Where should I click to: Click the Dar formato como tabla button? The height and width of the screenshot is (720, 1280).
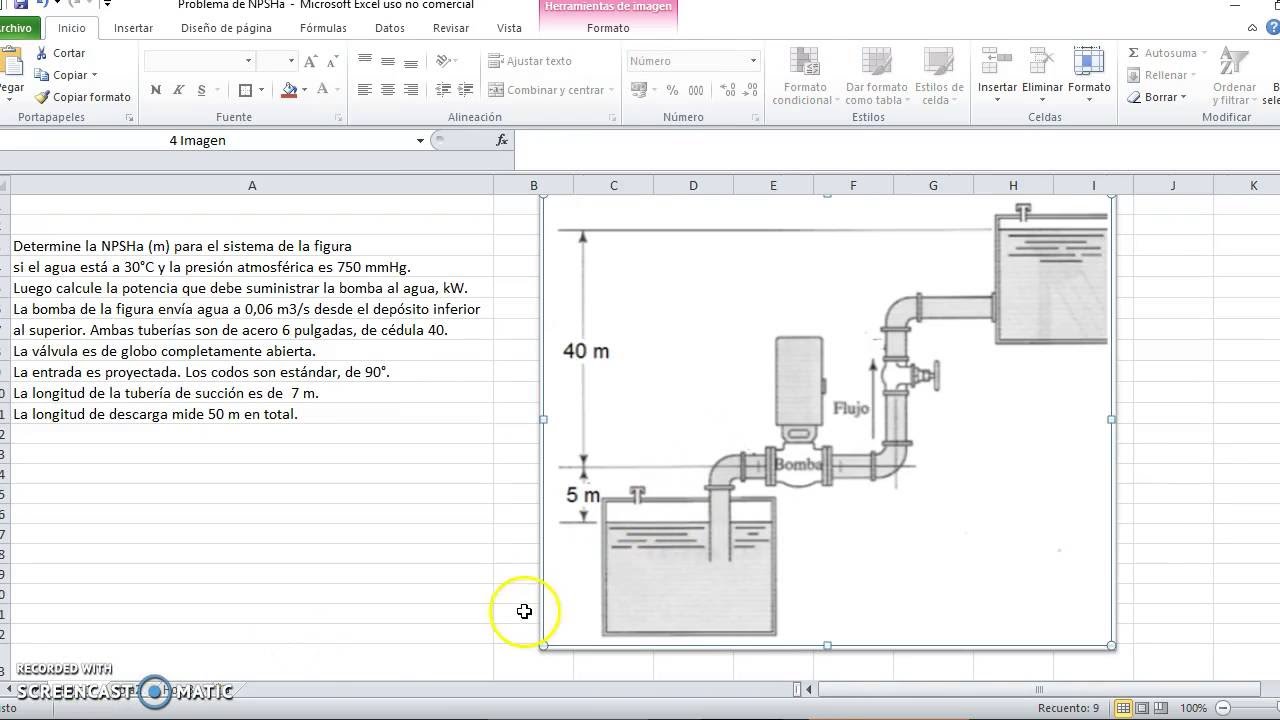pyautogui.click(x=876, y=76)
